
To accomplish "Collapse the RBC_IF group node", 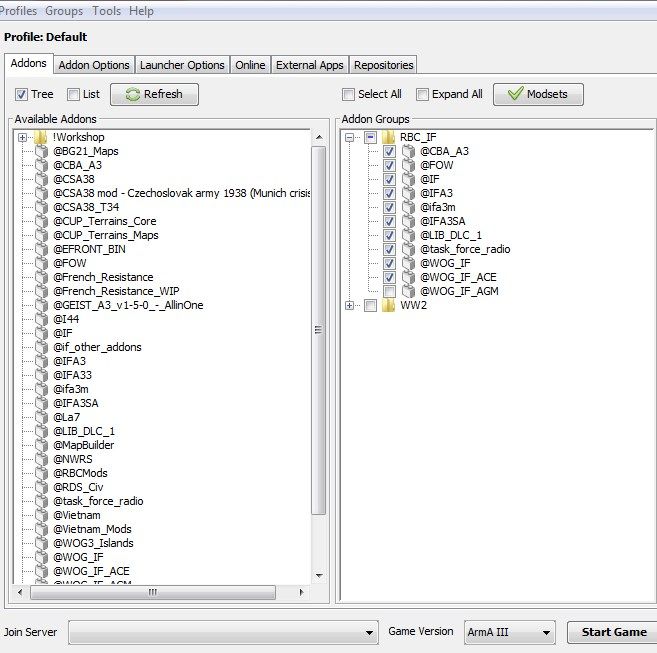I will [349, 137].
